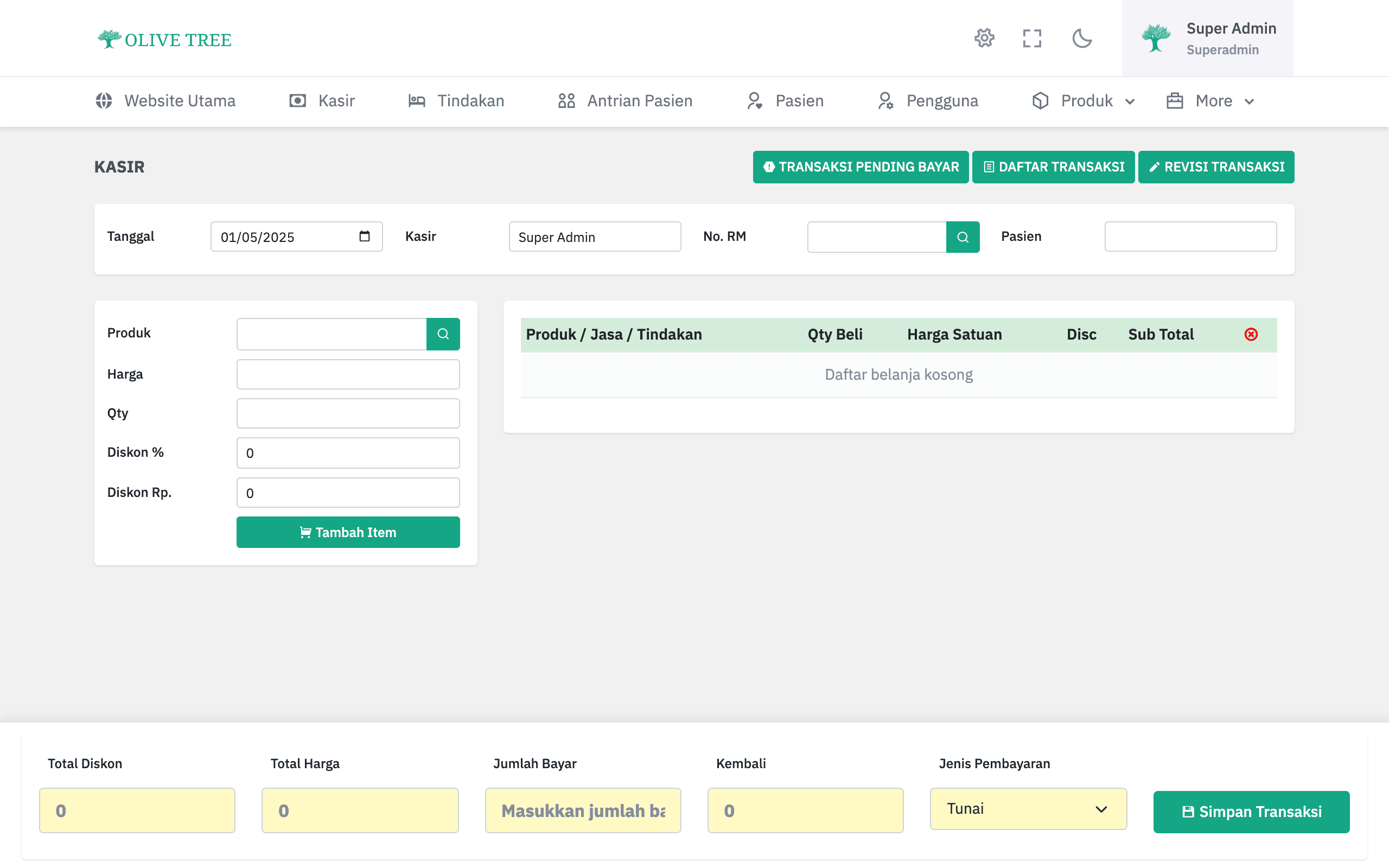Search product with the Produk magnifier button
This screenshot has height=868, width=1389.
[x=443, y=334]
